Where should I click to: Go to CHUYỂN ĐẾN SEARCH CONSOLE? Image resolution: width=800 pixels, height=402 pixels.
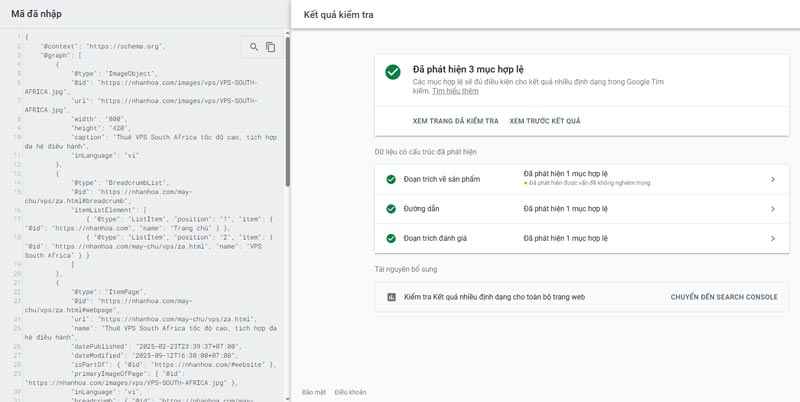tap(723, 297)
